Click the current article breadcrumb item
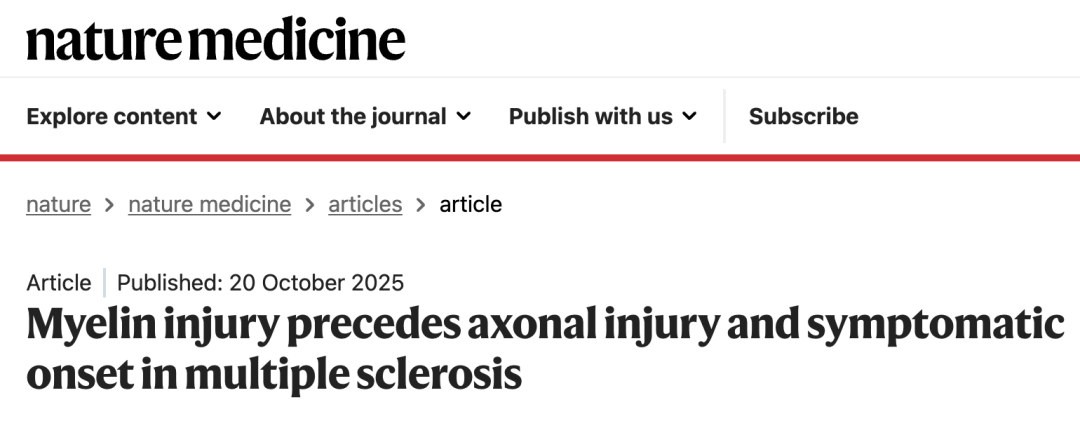Image resolution: width=1080 pixels, height=421 pixels. 470,204
